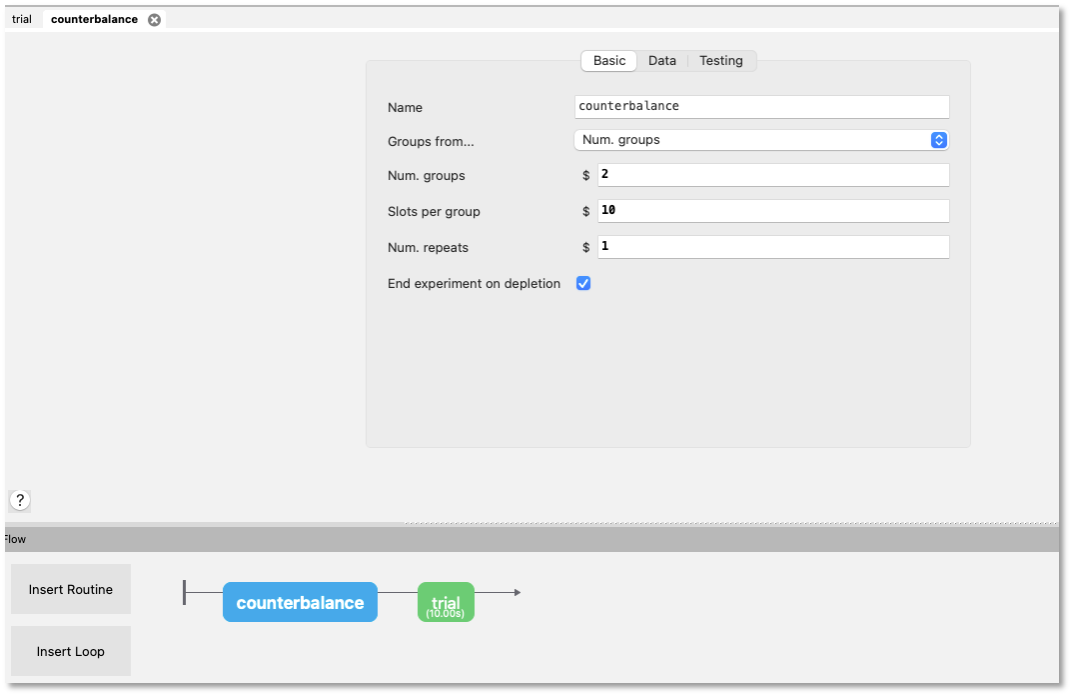Image resolution: width=1072 pixels, height=696 pixels.
Task: Click the Num. repeats input field
Action: [x=773, y=247]
